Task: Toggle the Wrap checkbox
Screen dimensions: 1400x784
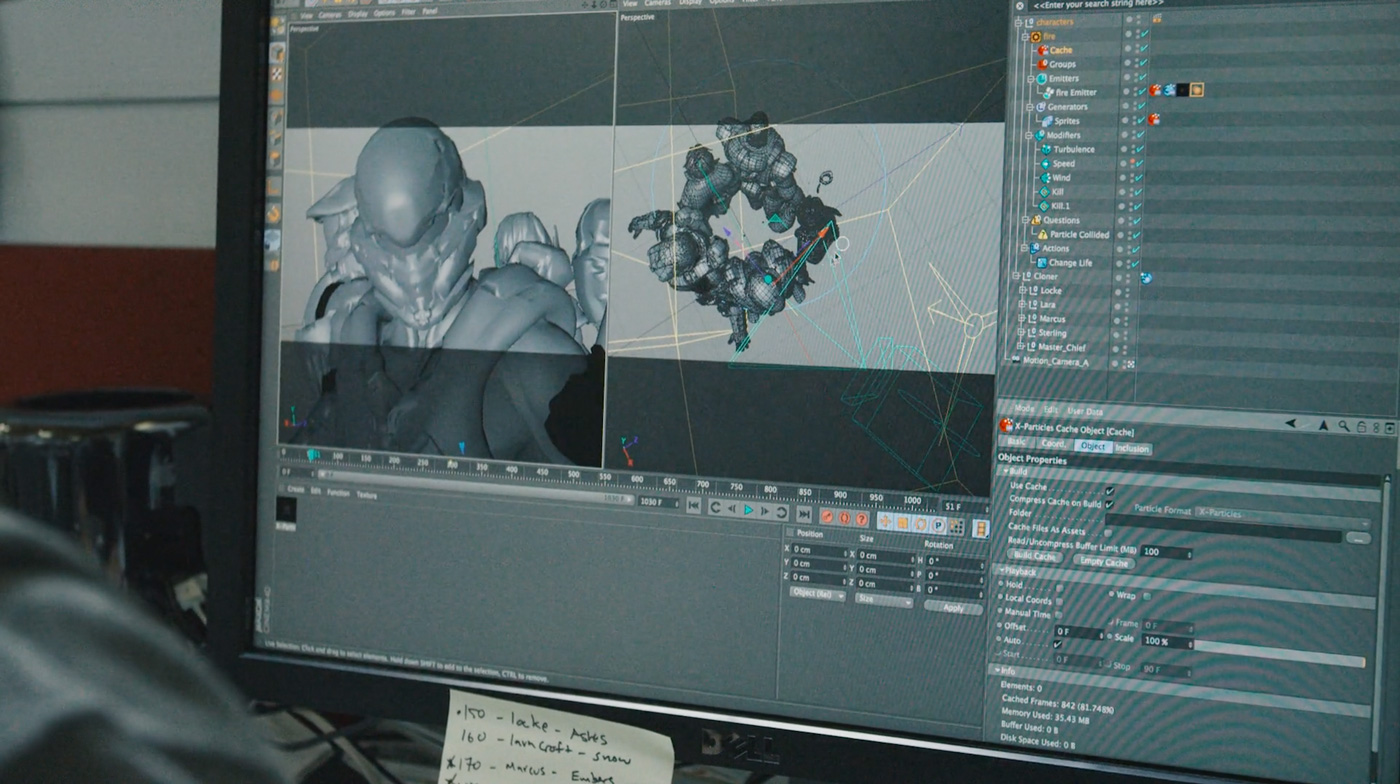Action: 1146,596
